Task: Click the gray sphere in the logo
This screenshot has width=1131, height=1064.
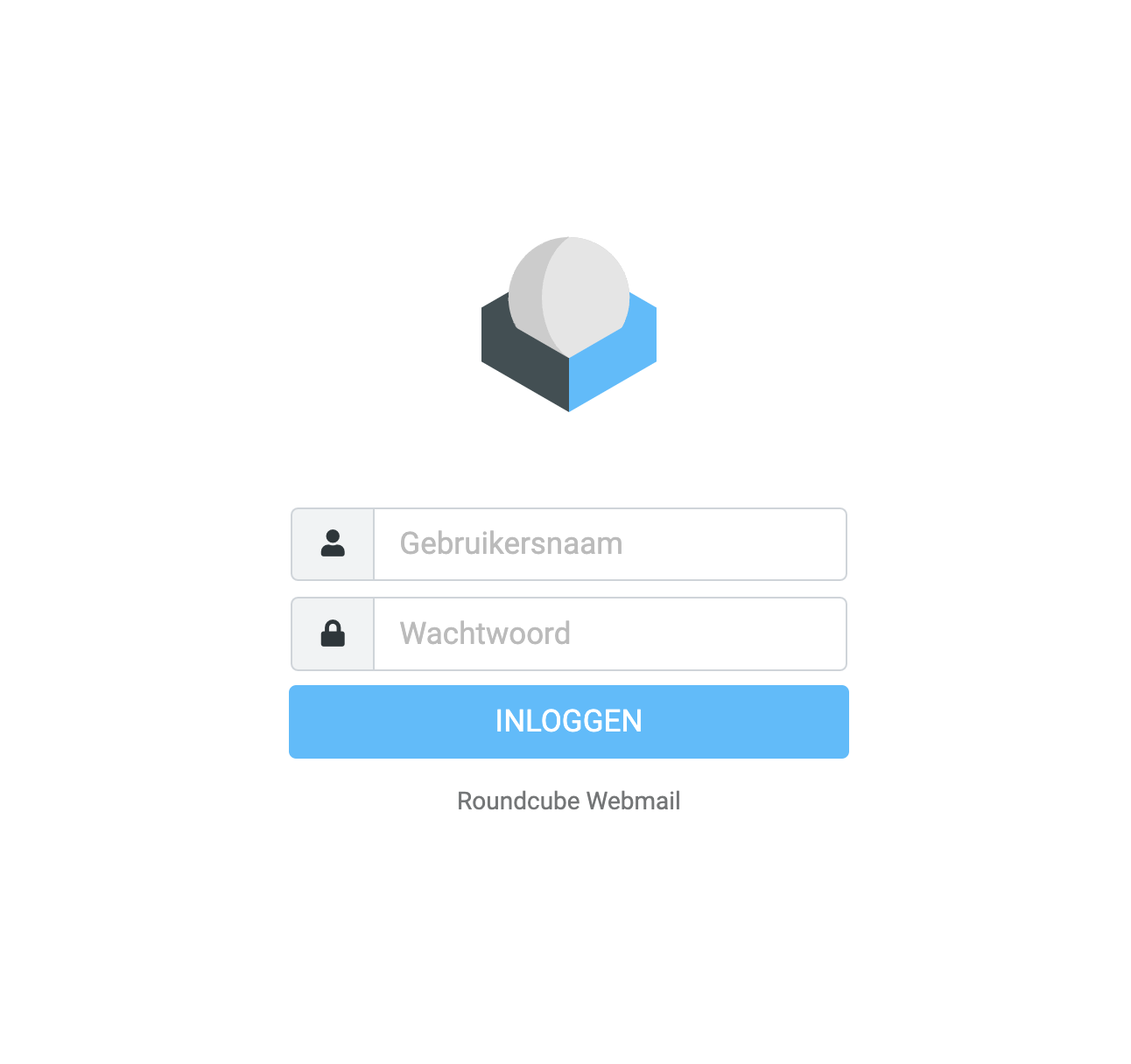Action: click(x=569, y=296)
